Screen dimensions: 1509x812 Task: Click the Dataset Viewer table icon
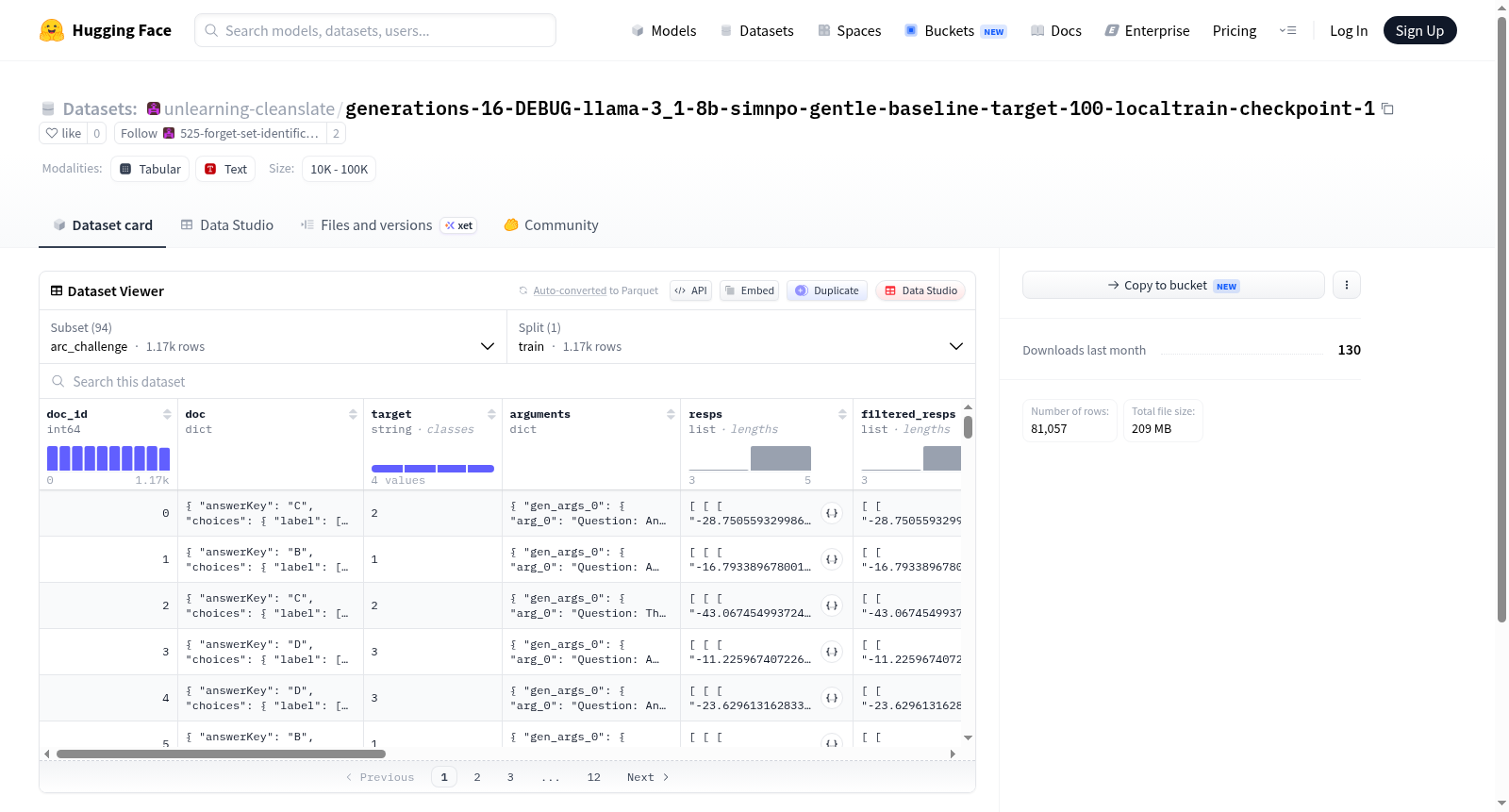pyautogui.click(x=57, y=290)
